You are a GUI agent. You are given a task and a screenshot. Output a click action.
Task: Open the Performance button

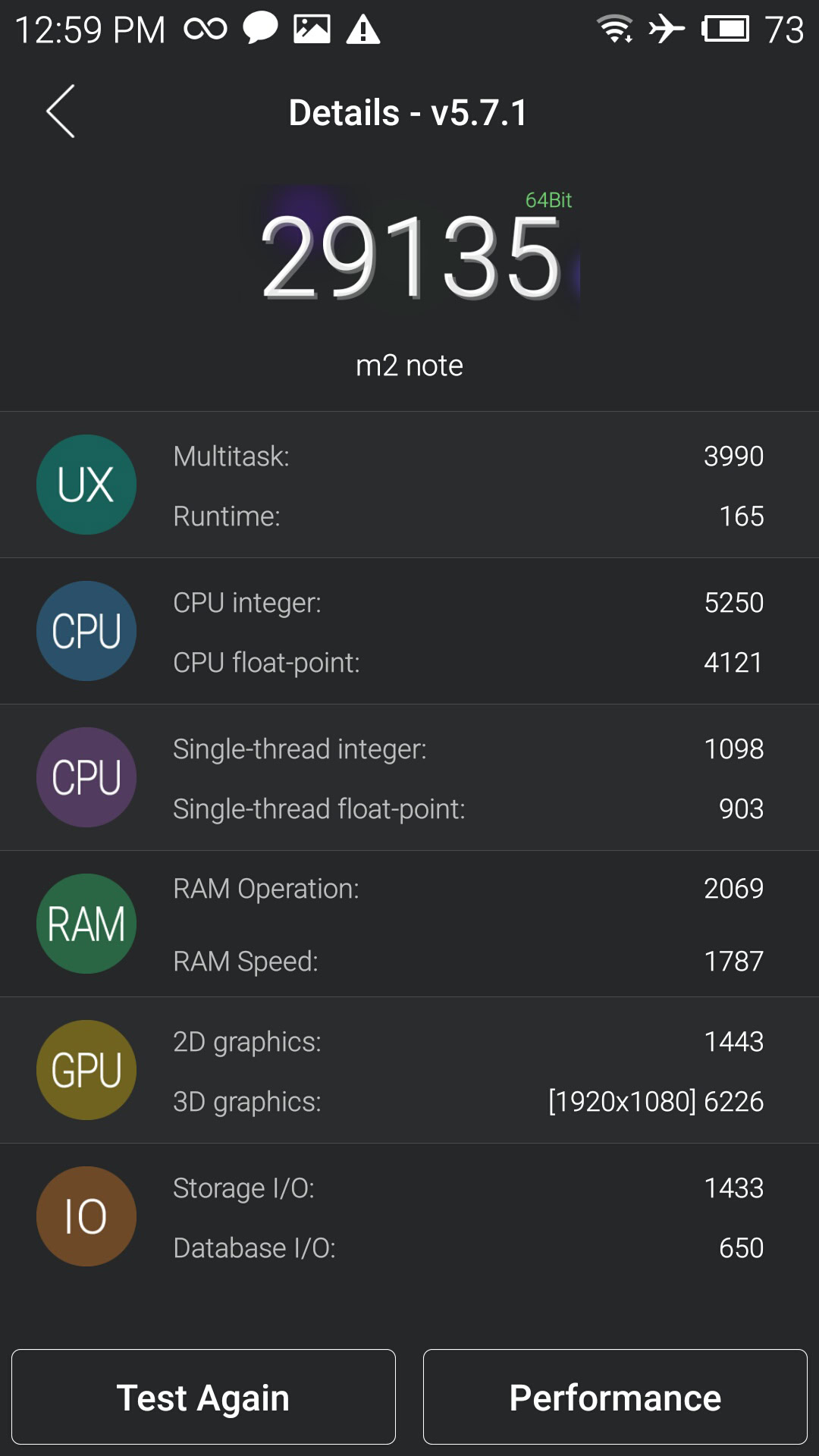(x=615, y=1397)
